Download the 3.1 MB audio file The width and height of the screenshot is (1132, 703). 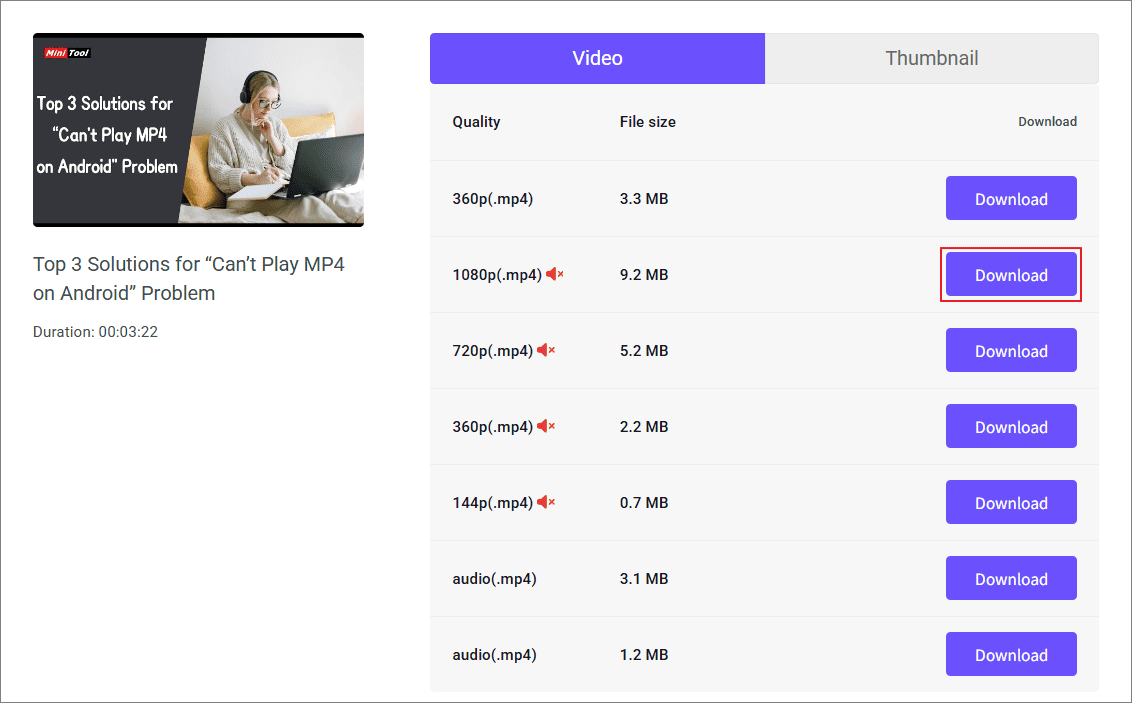pyautogui.click(x=1011, y=579)
